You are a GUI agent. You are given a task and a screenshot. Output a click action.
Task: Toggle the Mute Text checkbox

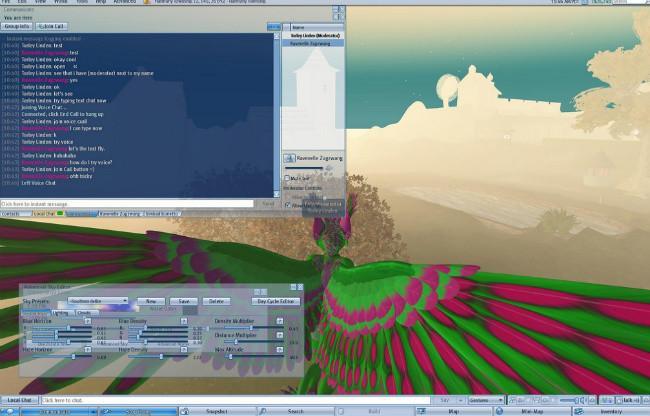(288, 178)
